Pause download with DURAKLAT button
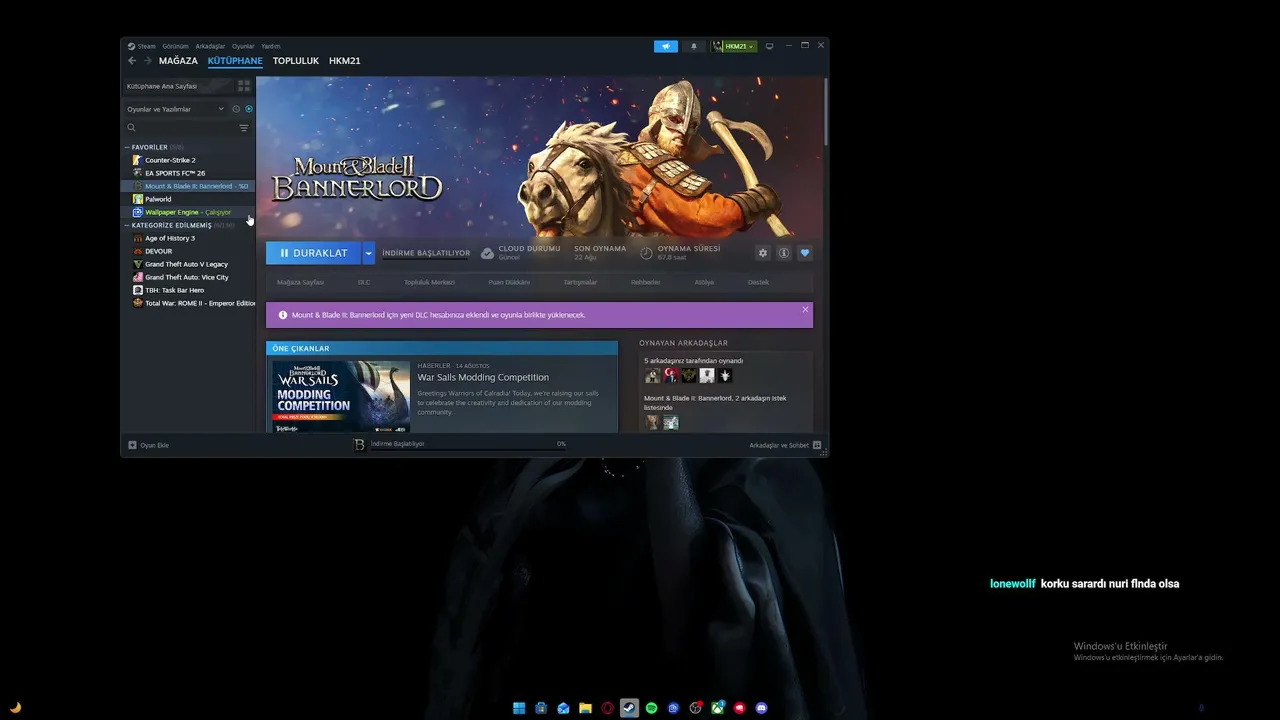Image resolution: width=1280 pixels, height=720 pixels. 314,253
